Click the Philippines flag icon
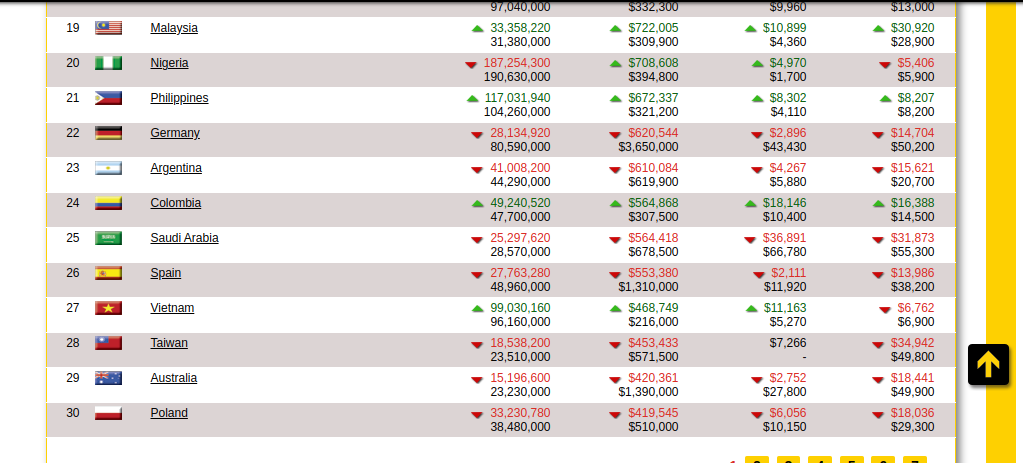The height and width of the screenshot is (463, 1023). coord(108,98)
